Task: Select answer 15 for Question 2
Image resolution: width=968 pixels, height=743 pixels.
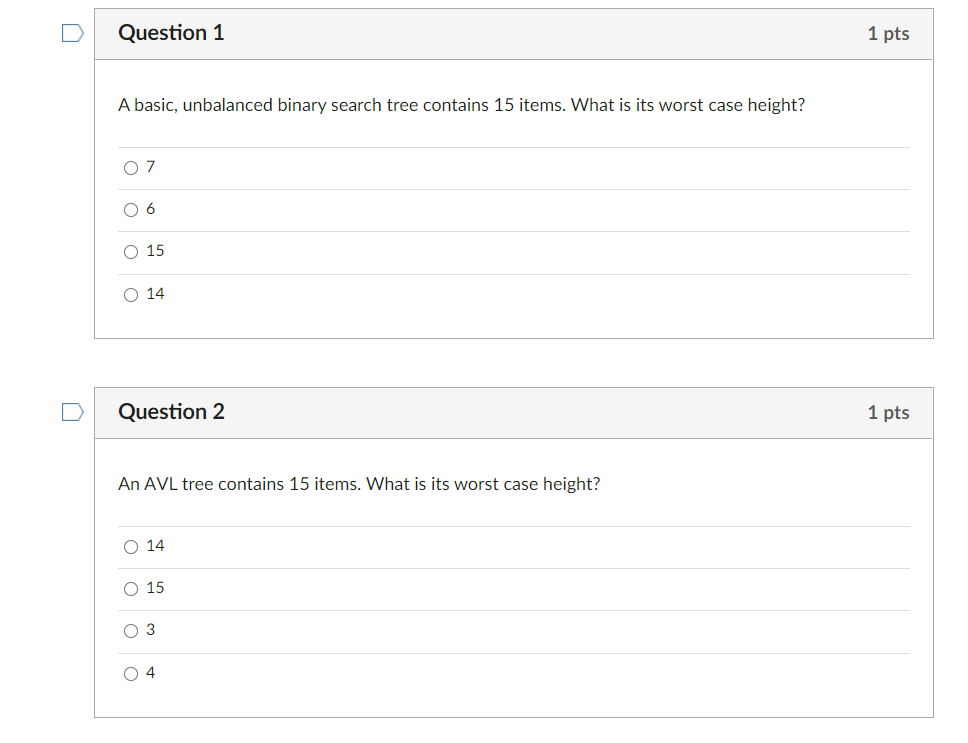Action: coord(130,588)
